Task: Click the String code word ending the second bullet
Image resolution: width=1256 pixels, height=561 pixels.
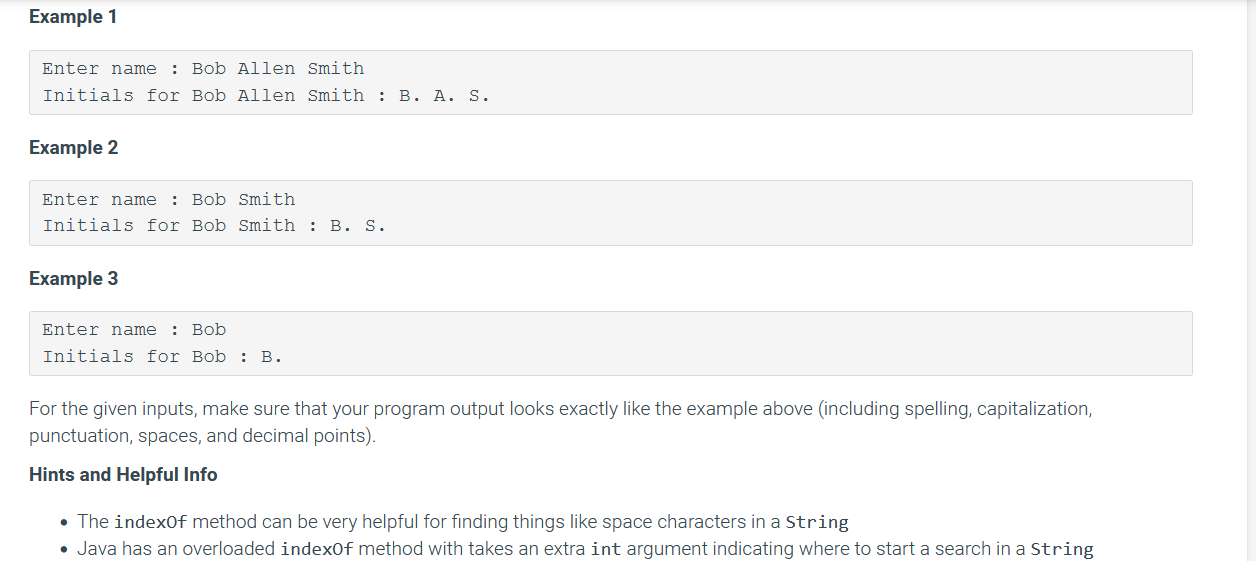Action: coord(1062,549)
